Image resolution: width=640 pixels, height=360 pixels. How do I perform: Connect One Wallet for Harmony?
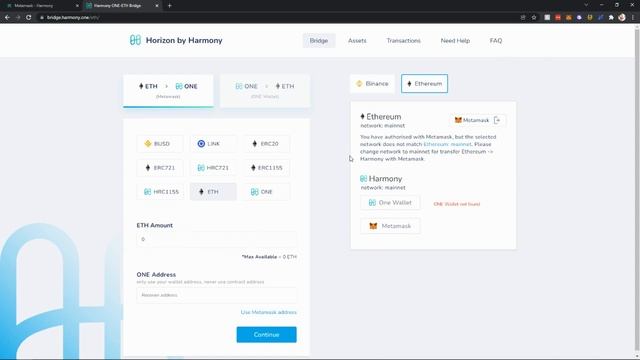click(x=390, y=202)
